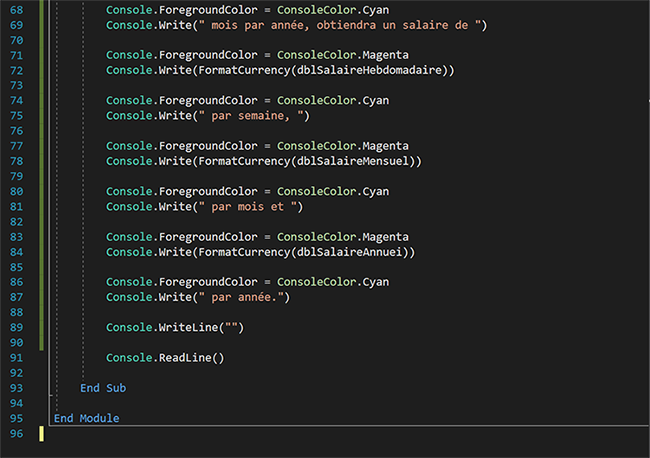Click line number 82 in the gutter
The height and width of the screenshot is (458, 650).
pyautogui.click(x=17, y=222)
